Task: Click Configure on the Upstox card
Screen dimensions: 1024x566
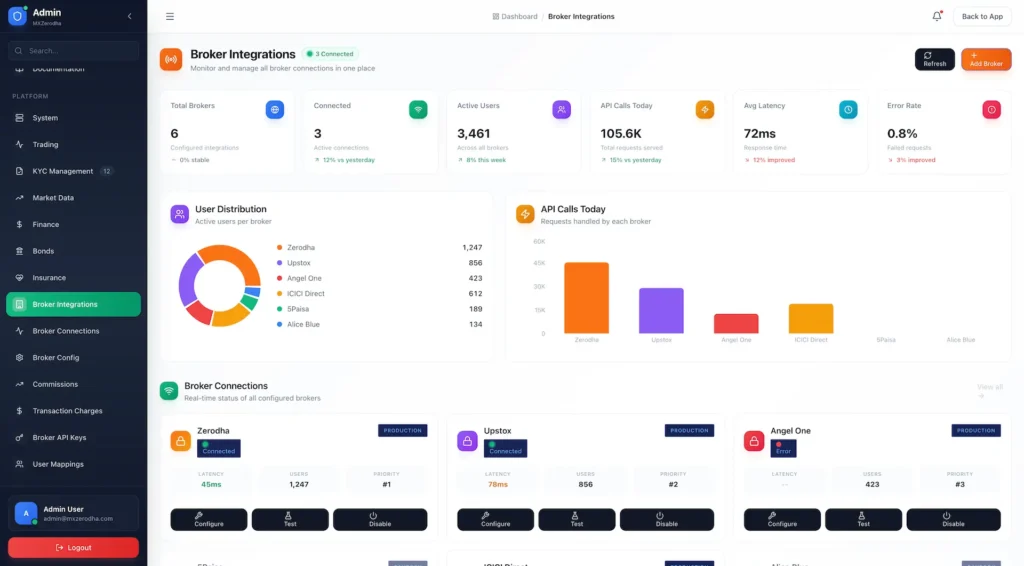Action: (496, 520)
